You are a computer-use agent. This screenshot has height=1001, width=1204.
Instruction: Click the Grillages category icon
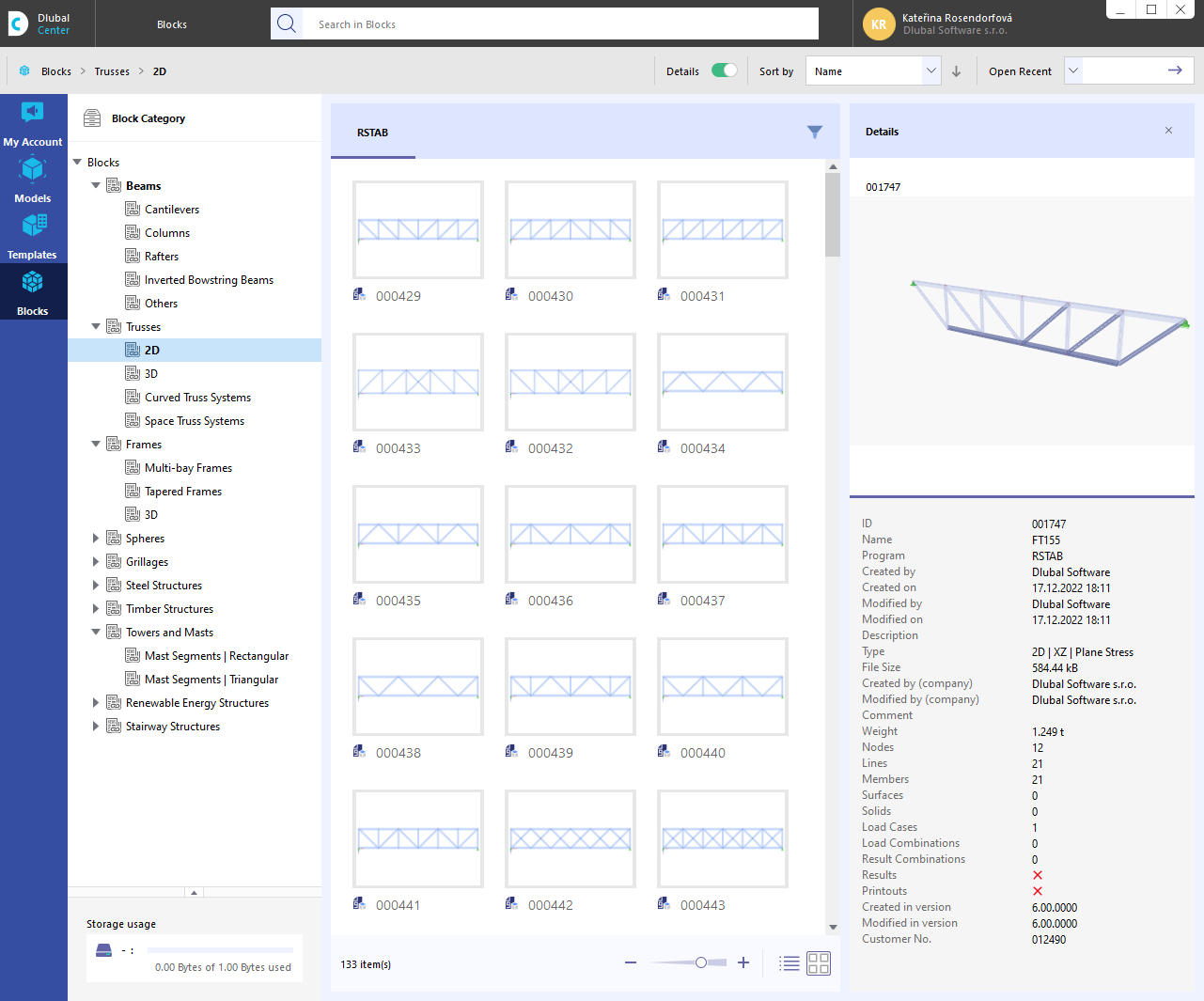(114, 561)
